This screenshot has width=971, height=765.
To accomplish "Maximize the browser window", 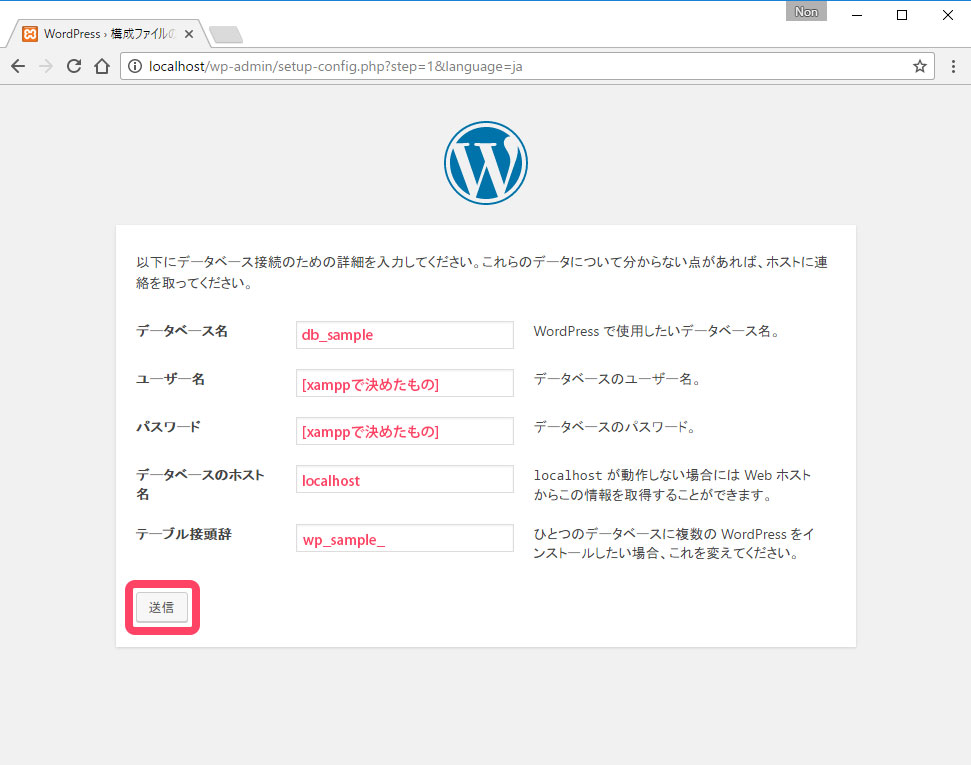I will tap(902, 15).
